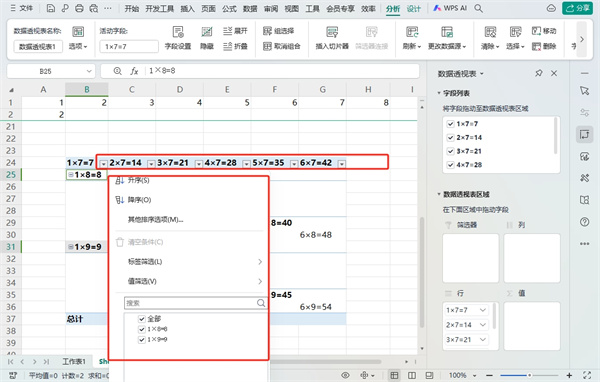The image size is (600, 382).
Task: Click the save icon in the title bar
Action: [51, 8]
